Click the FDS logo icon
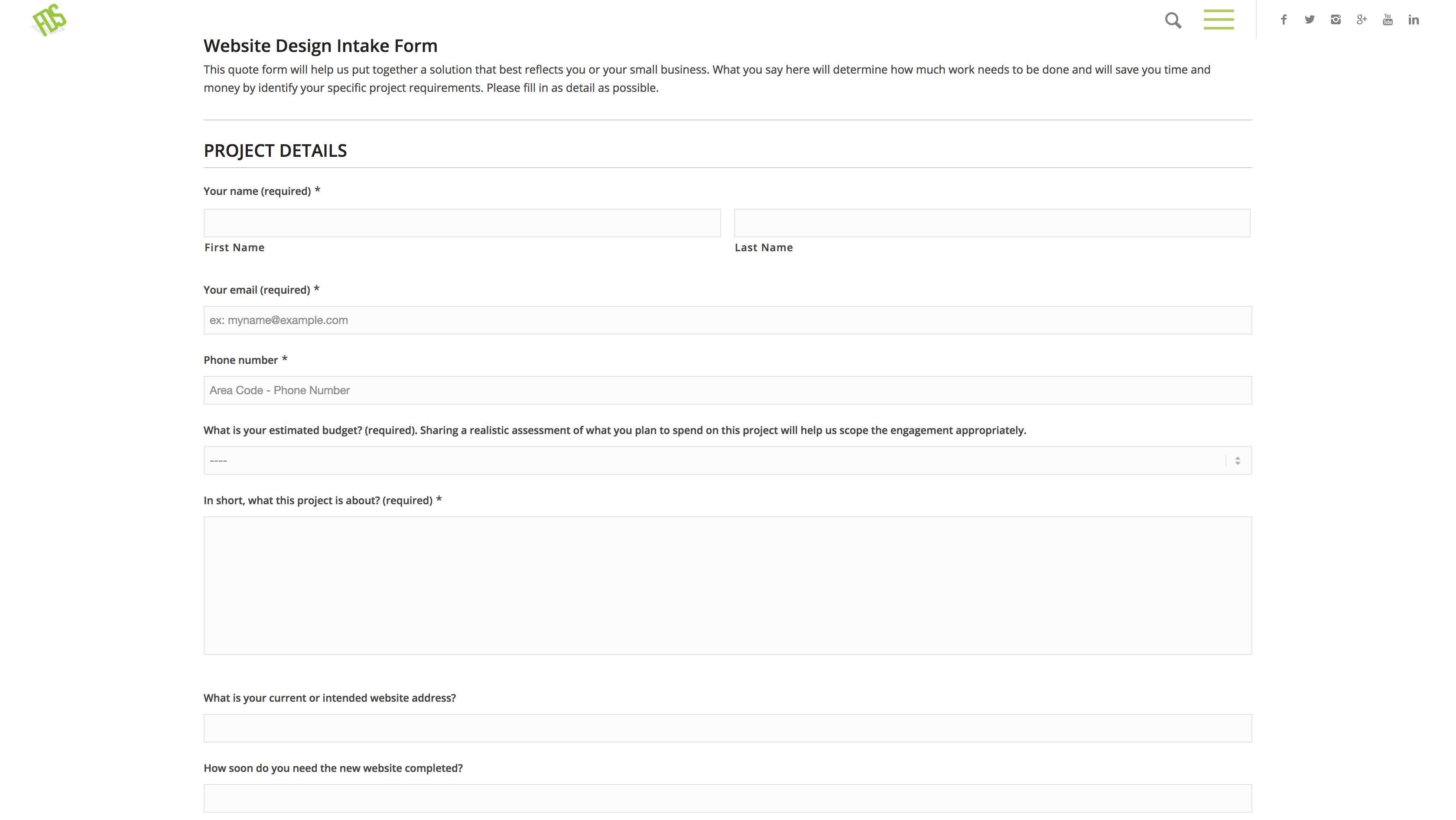1456x820 pixels. click(x=49, y=20)
